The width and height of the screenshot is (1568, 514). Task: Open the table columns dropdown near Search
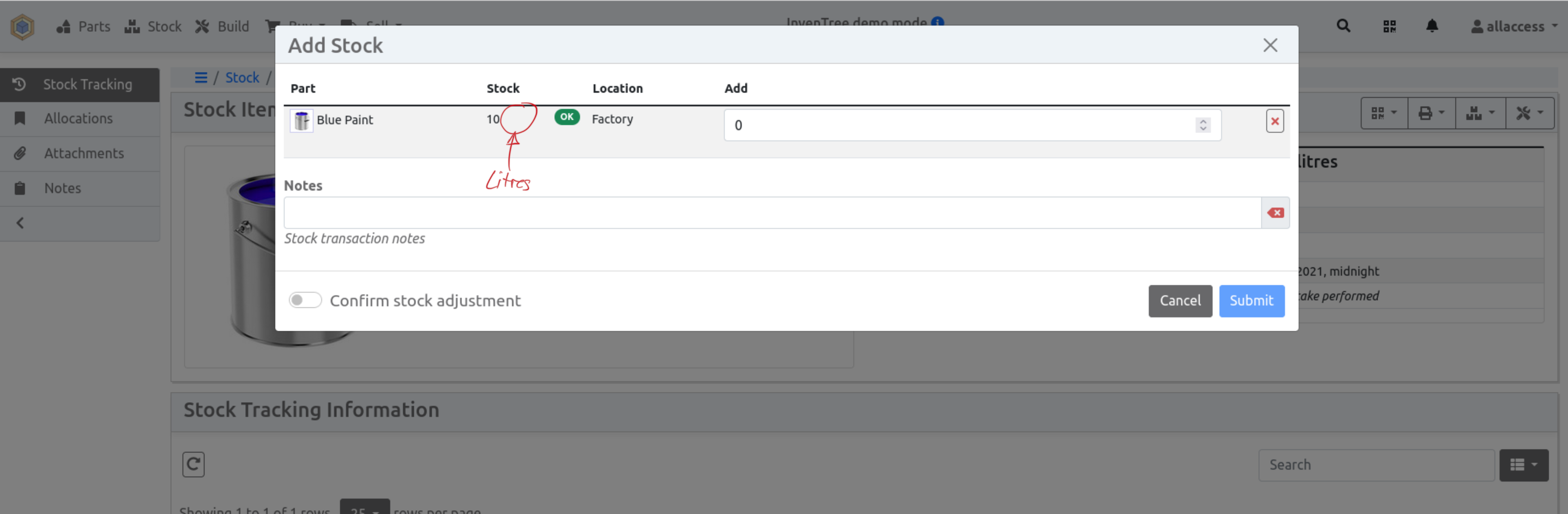point(1524,465)
